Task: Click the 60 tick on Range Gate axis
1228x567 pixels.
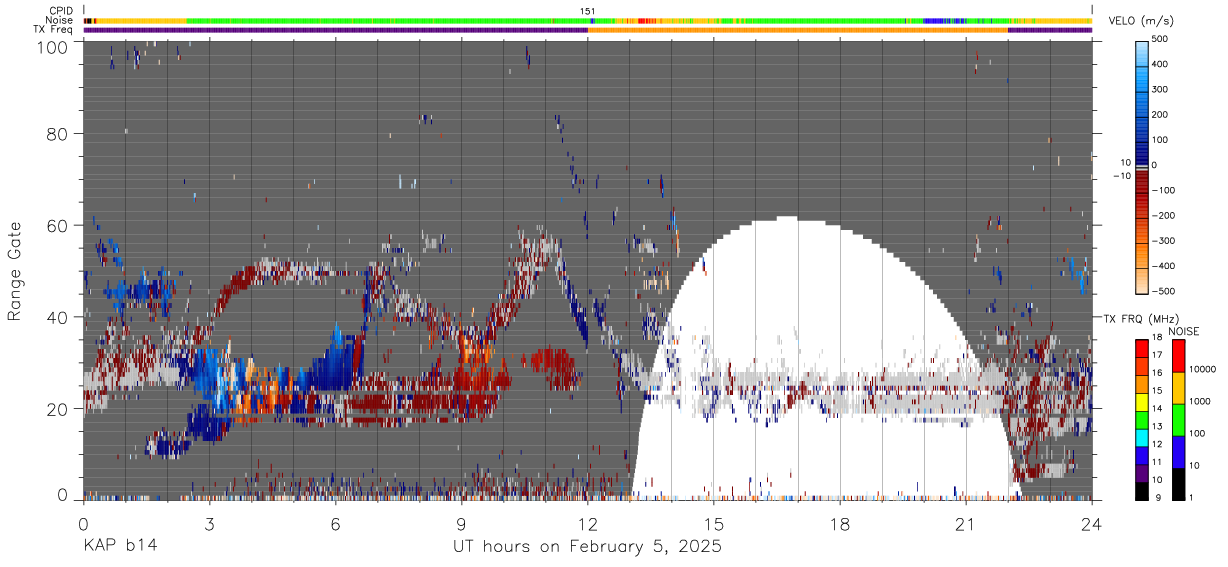Action: tap(56, 225)
